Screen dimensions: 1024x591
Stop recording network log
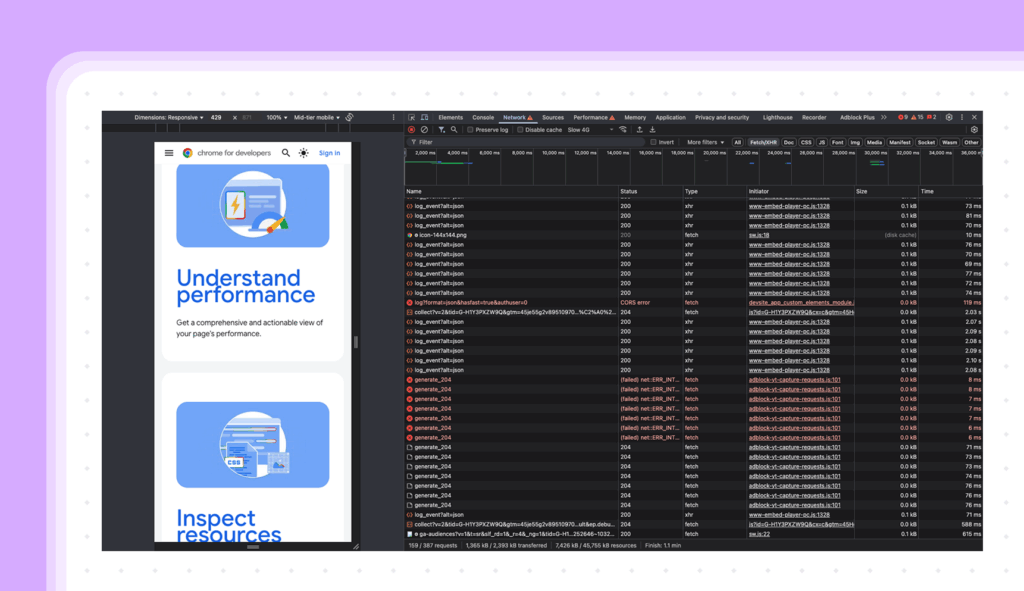(x=410, y=130)
